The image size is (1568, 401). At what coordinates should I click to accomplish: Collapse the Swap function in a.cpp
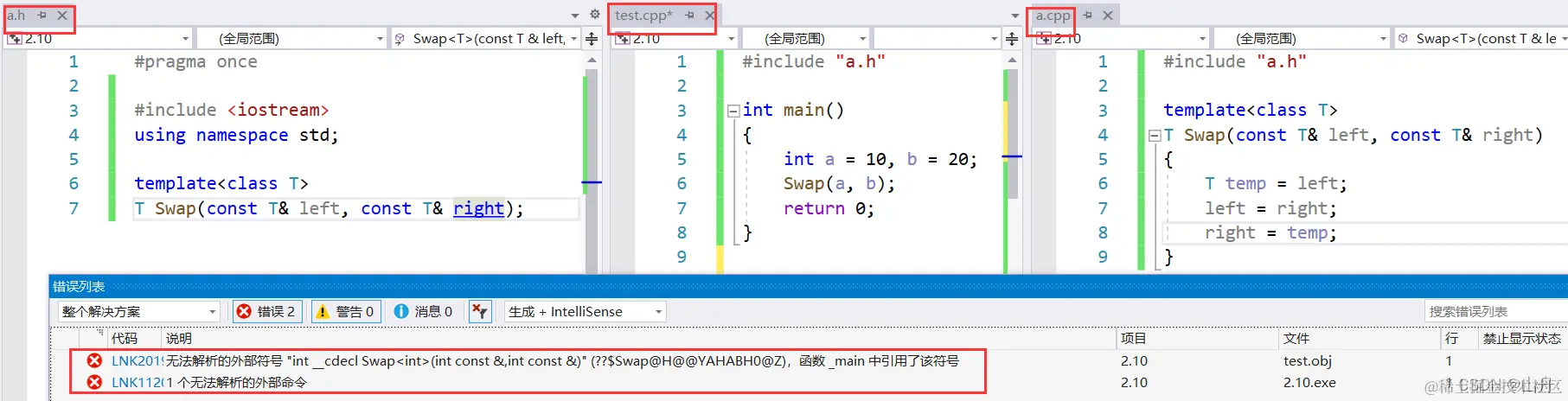[x=1154, y=136]
